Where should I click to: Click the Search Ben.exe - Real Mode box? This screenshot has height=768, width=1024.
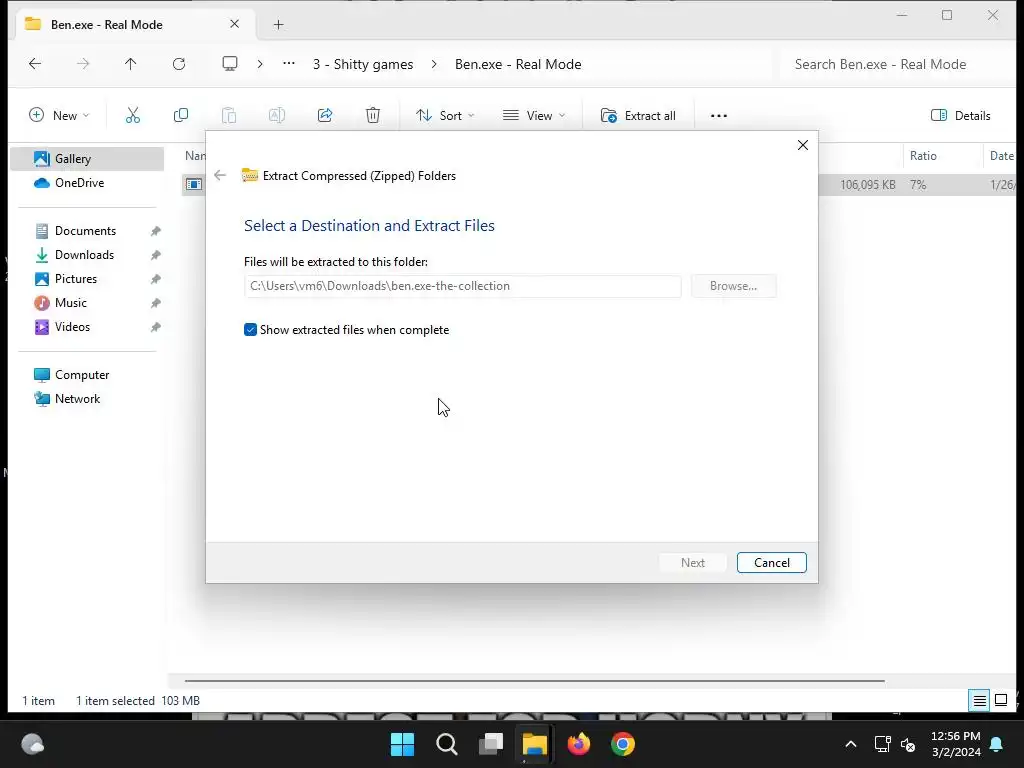click(x=897, y=64)
